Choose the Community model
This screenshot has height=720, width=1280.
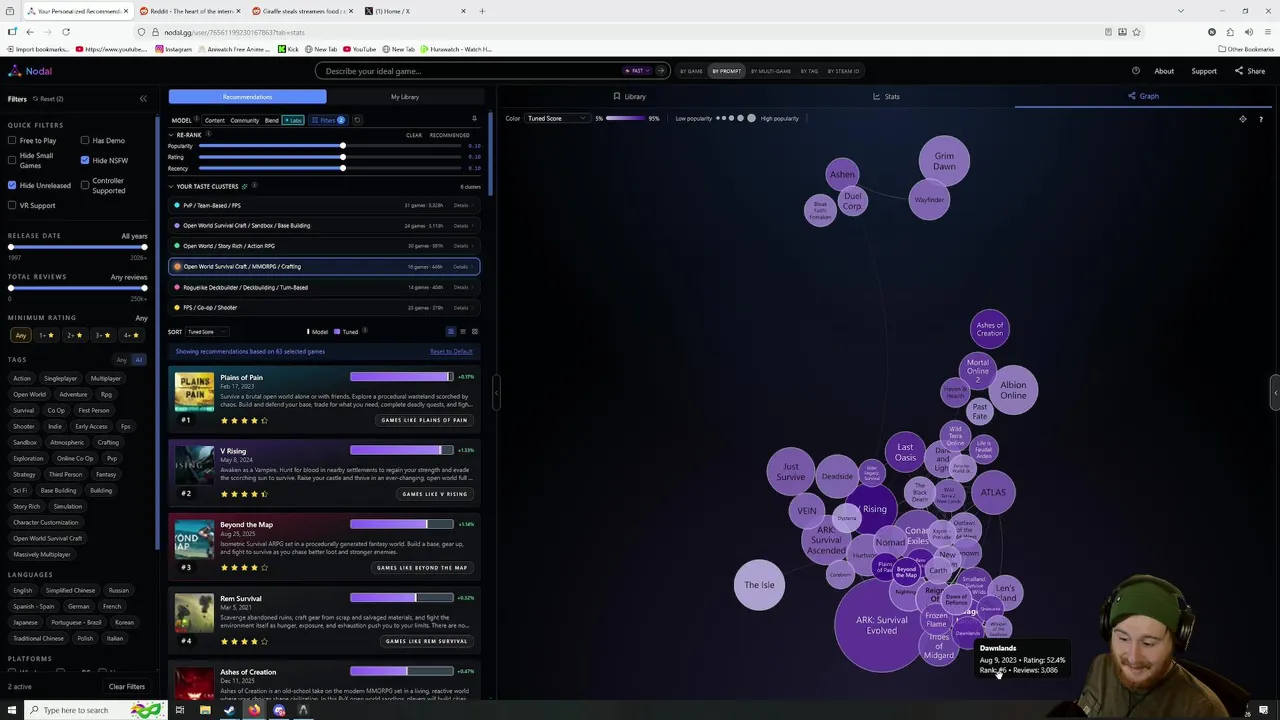(x=244, y=120)
